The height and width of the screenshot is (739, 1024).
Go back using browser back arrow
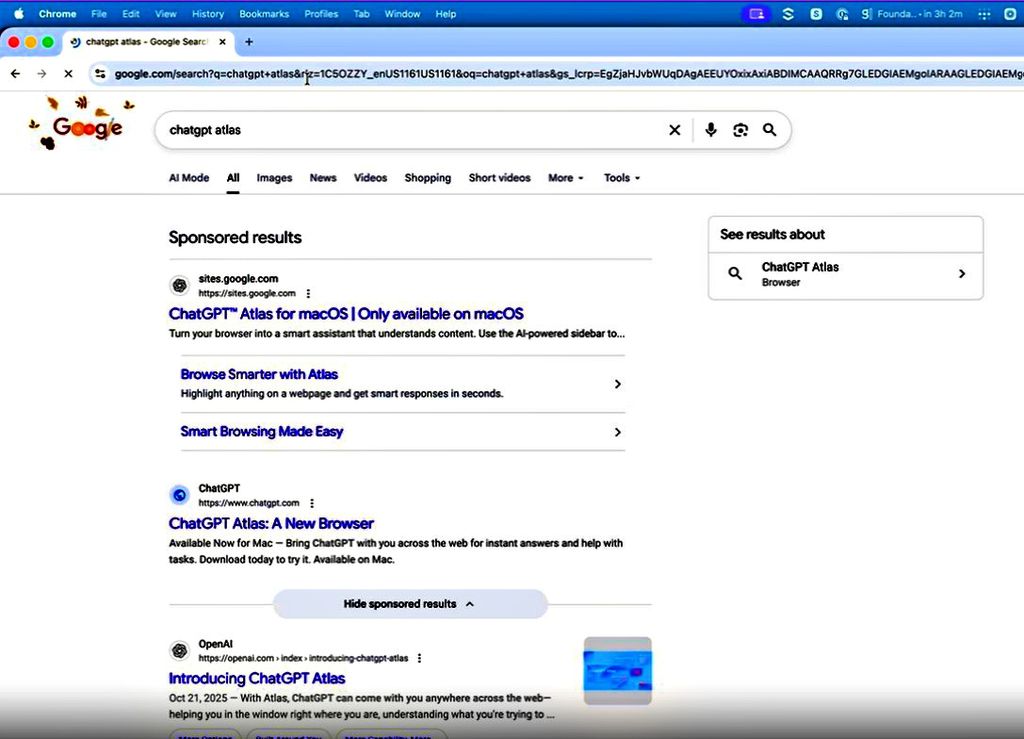click(15, 74)
